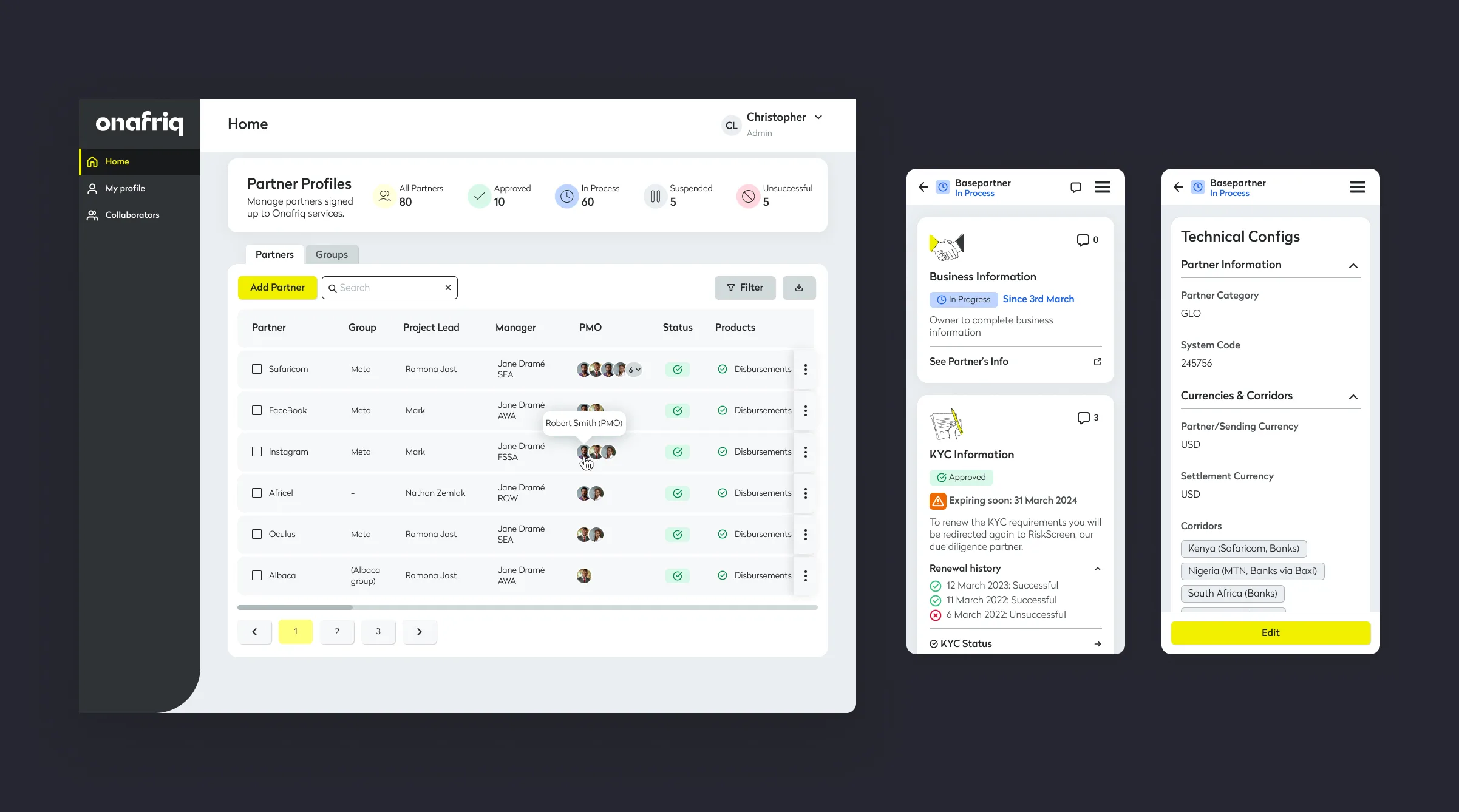This screenshot has width=1459, height=812.
Task: Clear the search with the X icon
Action: (x=448, y=288)
